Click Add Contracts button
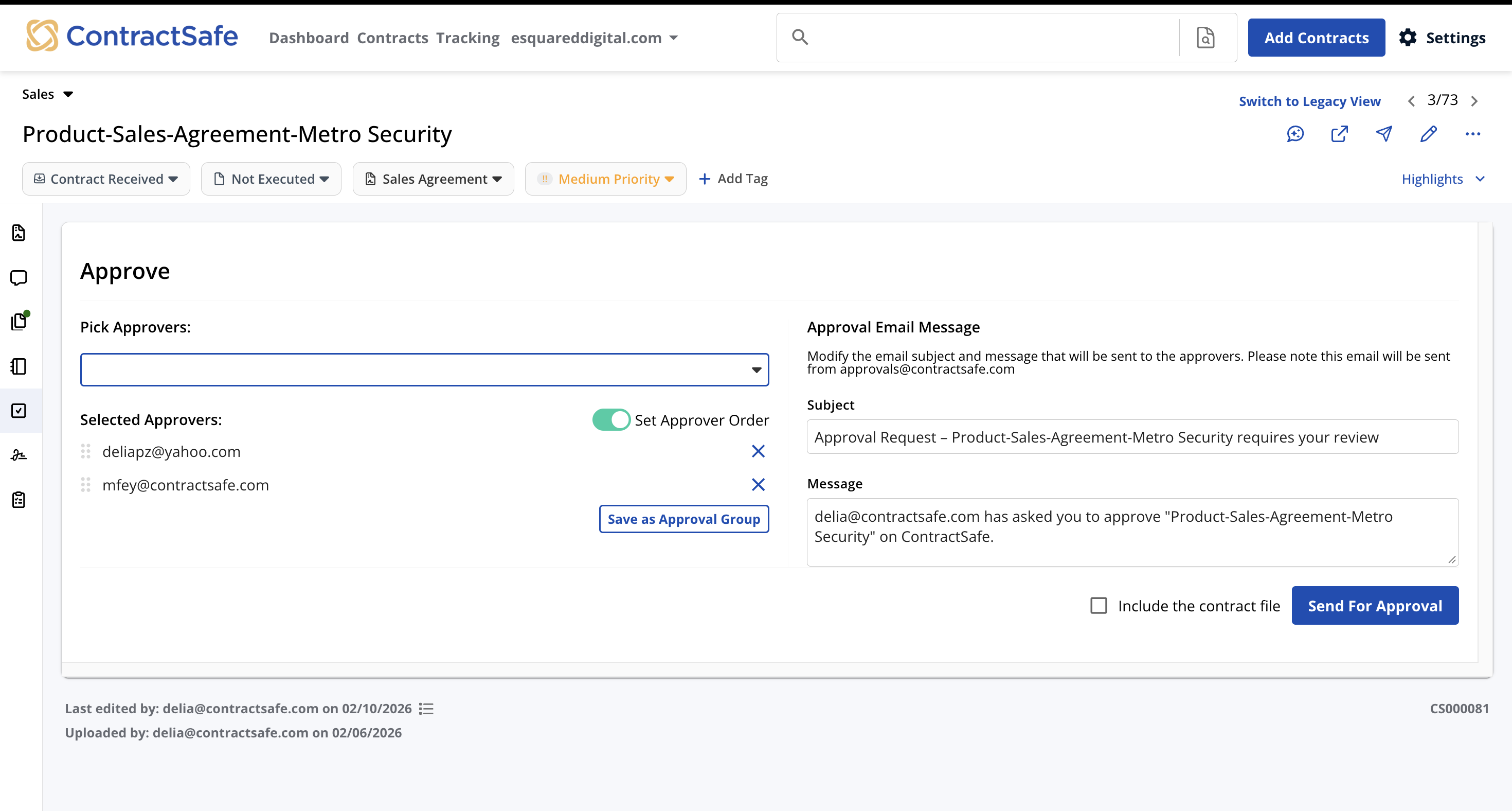The height and width of the screenshot is (811, 1512). (x=1317, y=38)
